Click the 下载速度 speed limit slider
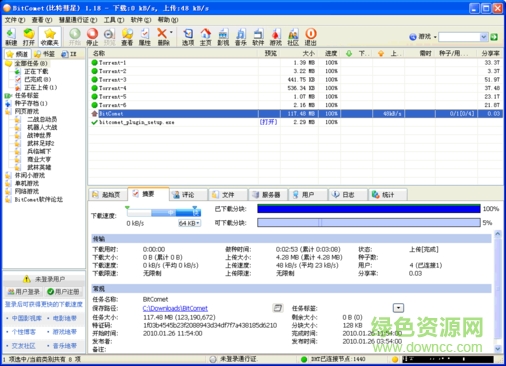 [164, 212]
